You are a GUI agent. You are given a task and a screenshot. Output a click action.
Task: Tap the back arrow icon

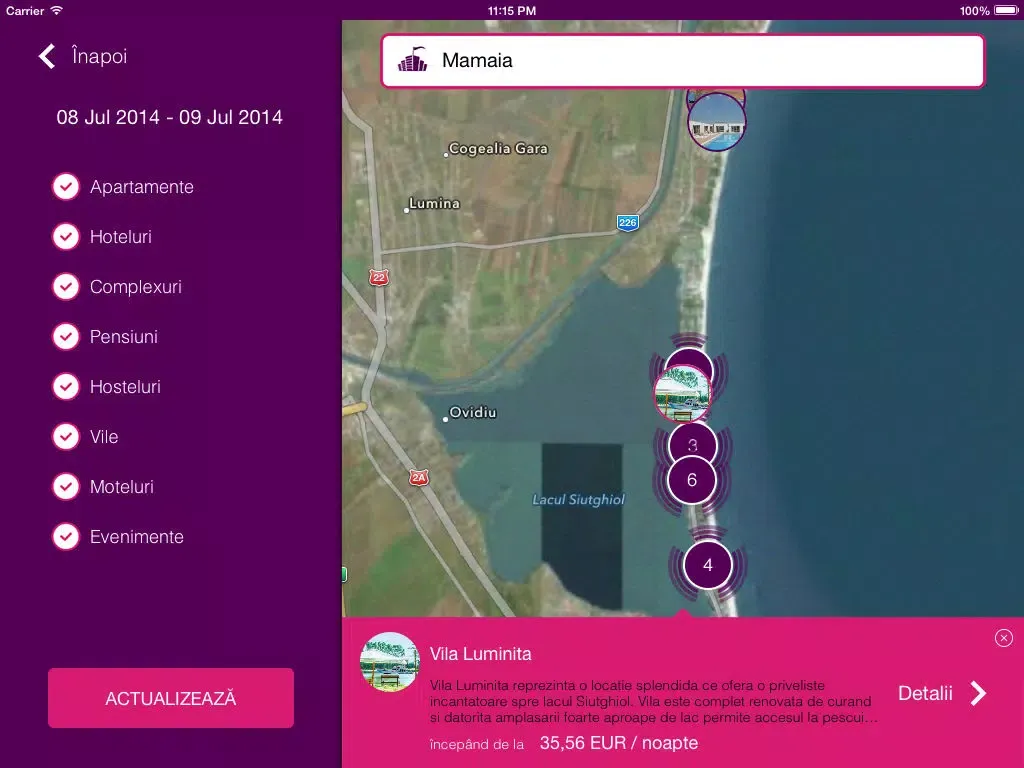(x=46, y=56)
